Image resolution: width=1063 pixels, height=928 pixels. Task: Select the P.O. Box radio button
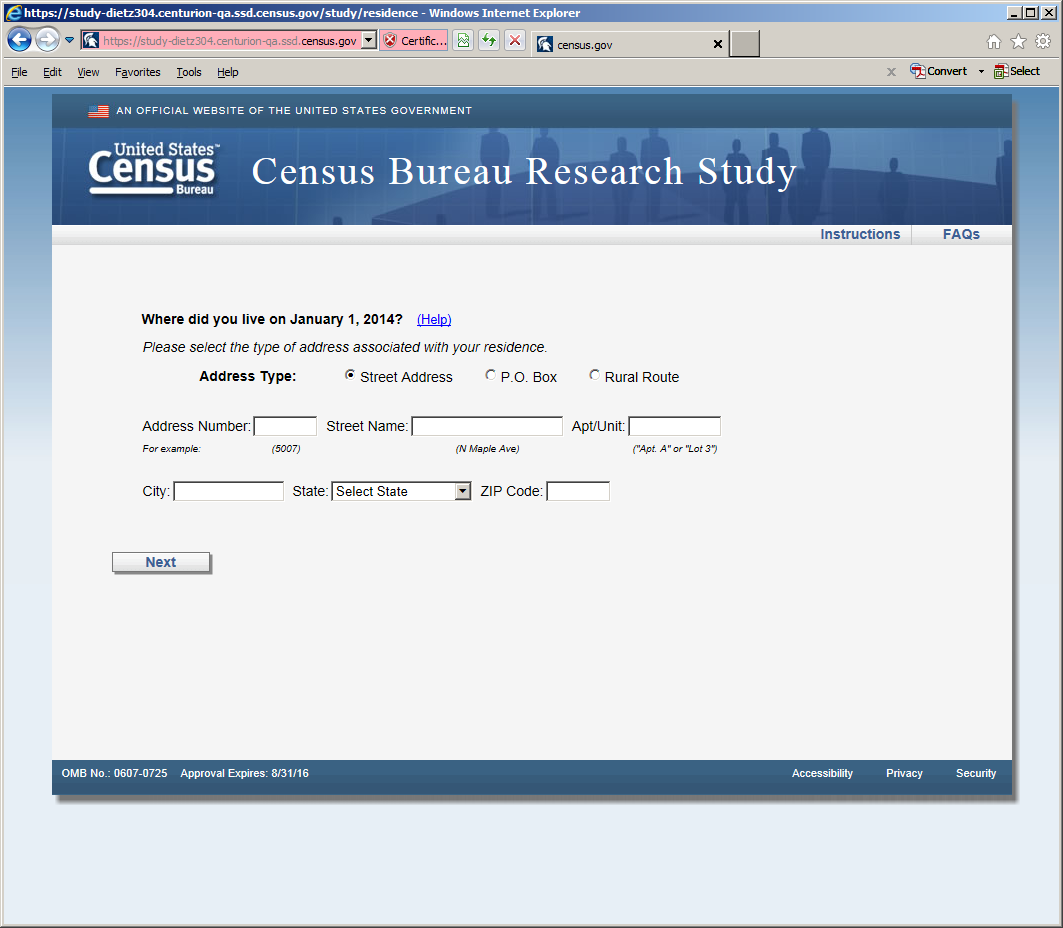coord(490,375)
